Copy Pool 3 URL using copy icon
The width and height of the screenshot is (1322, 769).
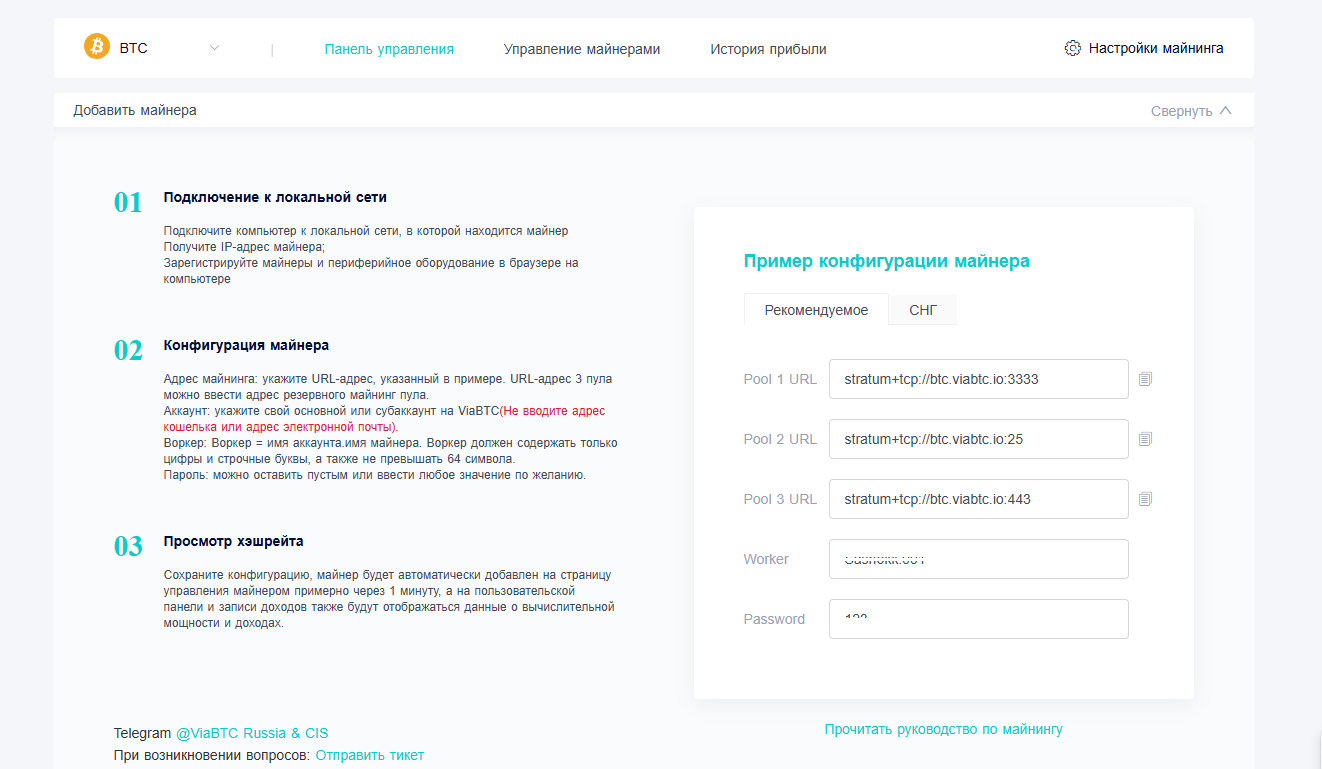coord(1145,498)
